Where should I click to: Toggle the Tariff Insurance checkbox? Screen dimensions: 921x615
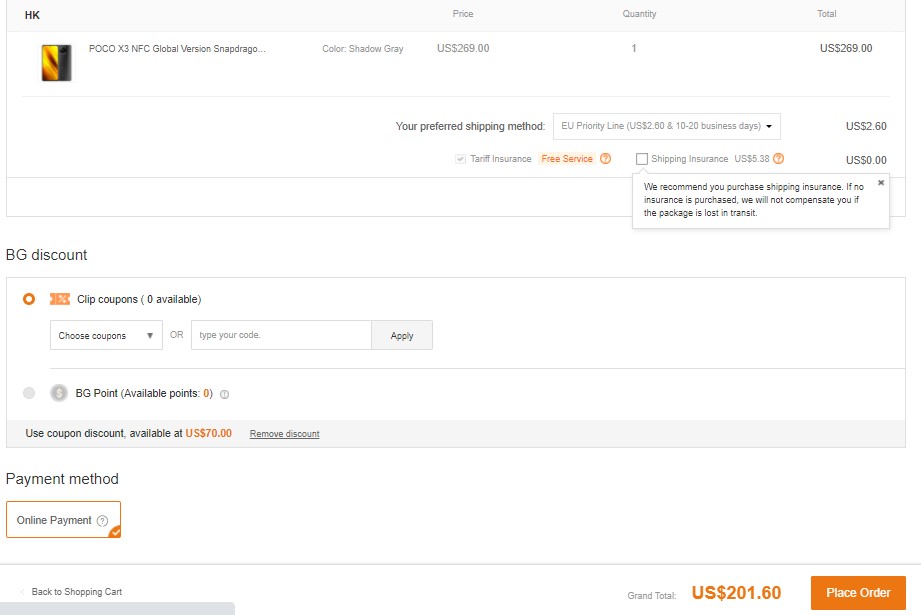[x=460, y=159]
